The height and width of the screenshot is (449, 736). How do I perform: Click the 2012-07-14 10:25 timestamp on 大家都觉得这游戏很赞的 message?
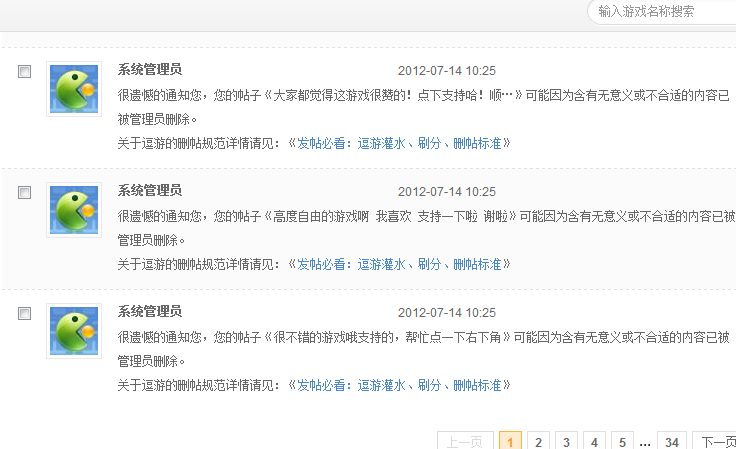pos(447,71)
